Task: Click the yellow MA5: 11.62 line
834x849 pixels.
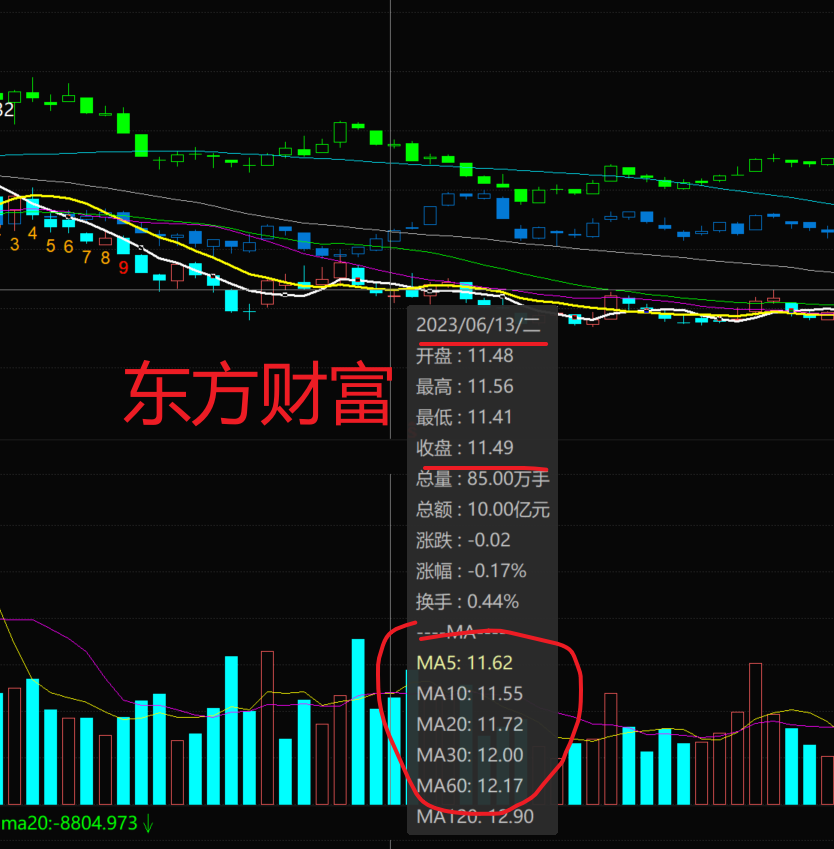Action: point(465,663)
